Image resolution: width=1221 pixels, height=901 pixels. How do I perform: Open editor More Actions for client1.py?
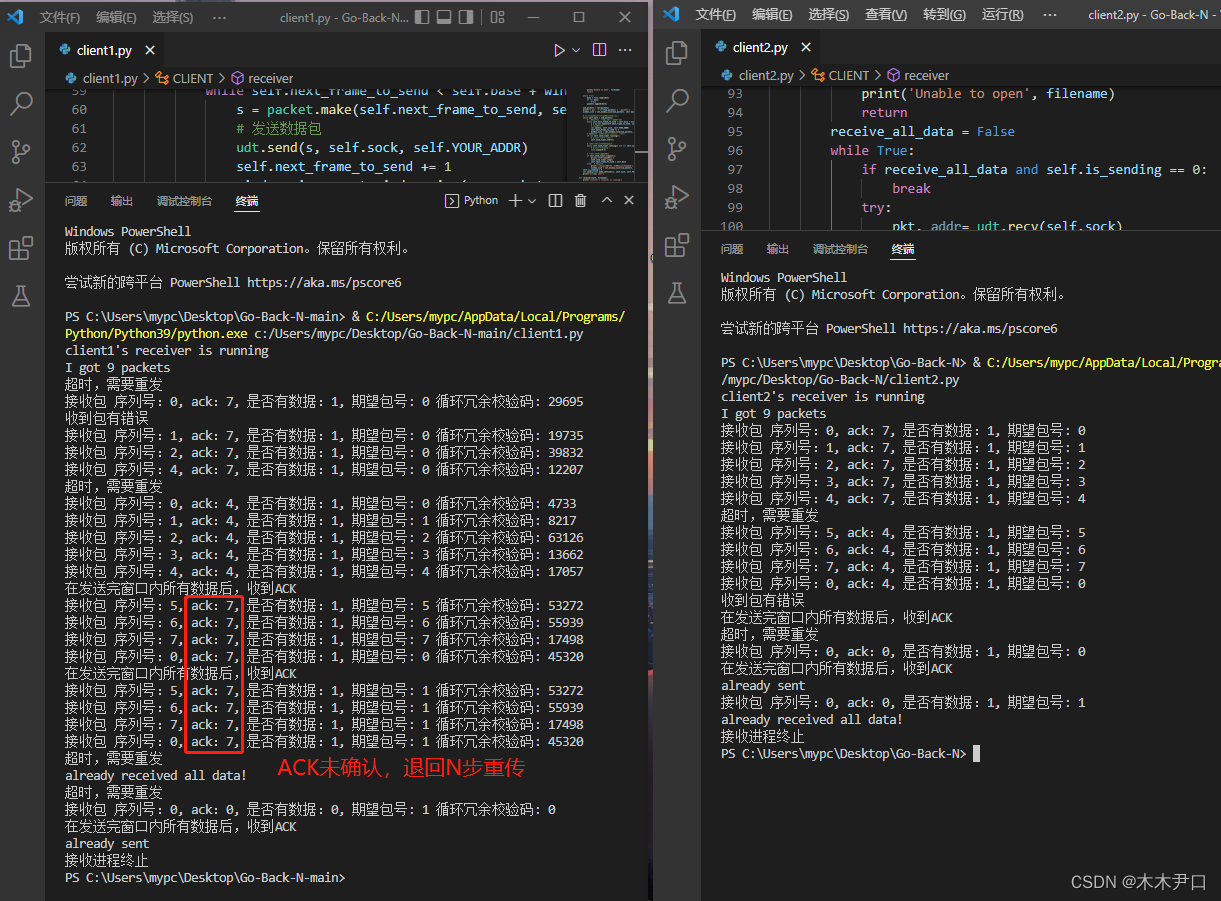coord(625,50)
